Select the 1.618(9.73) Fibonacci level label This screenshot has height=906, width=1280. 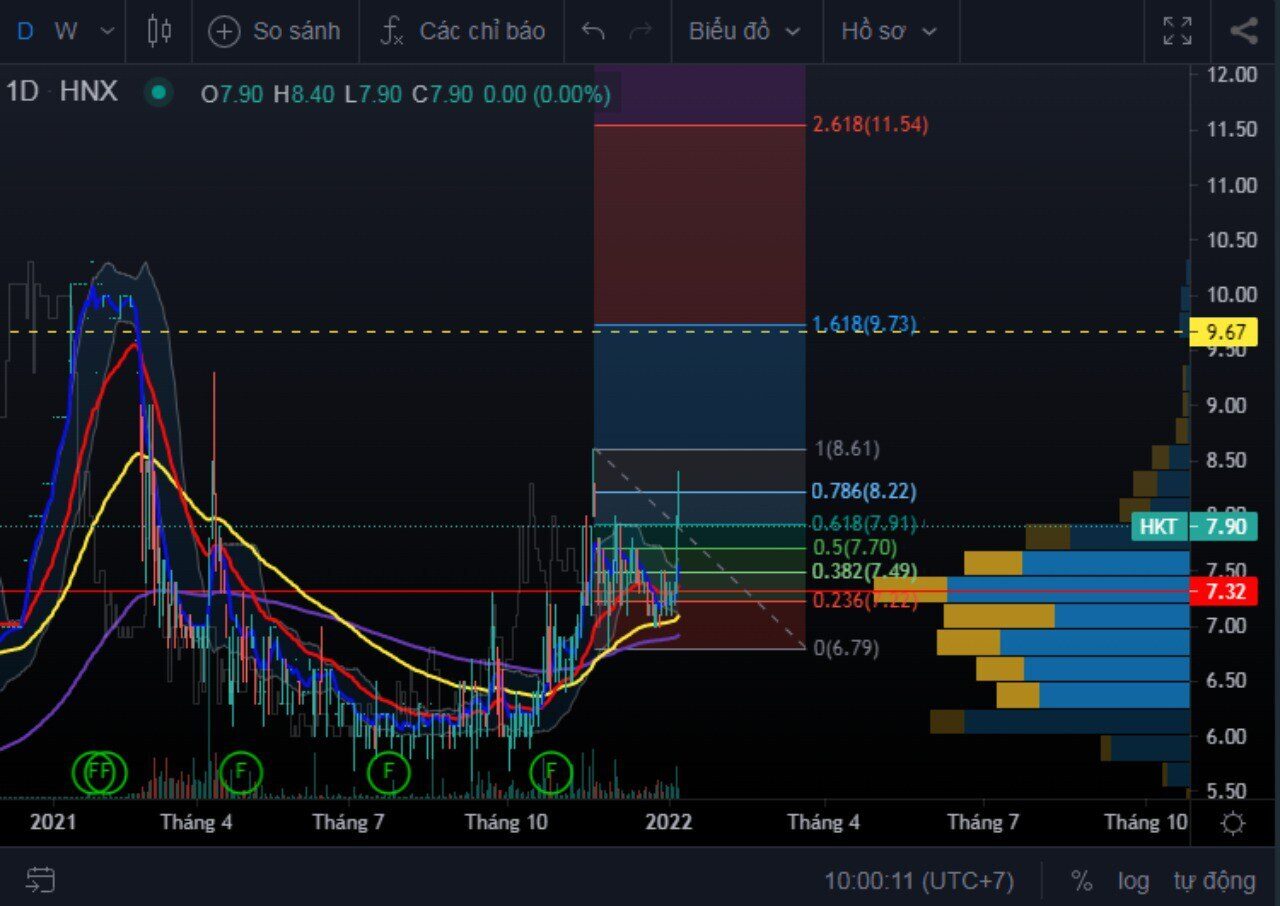tap(864, 324)
